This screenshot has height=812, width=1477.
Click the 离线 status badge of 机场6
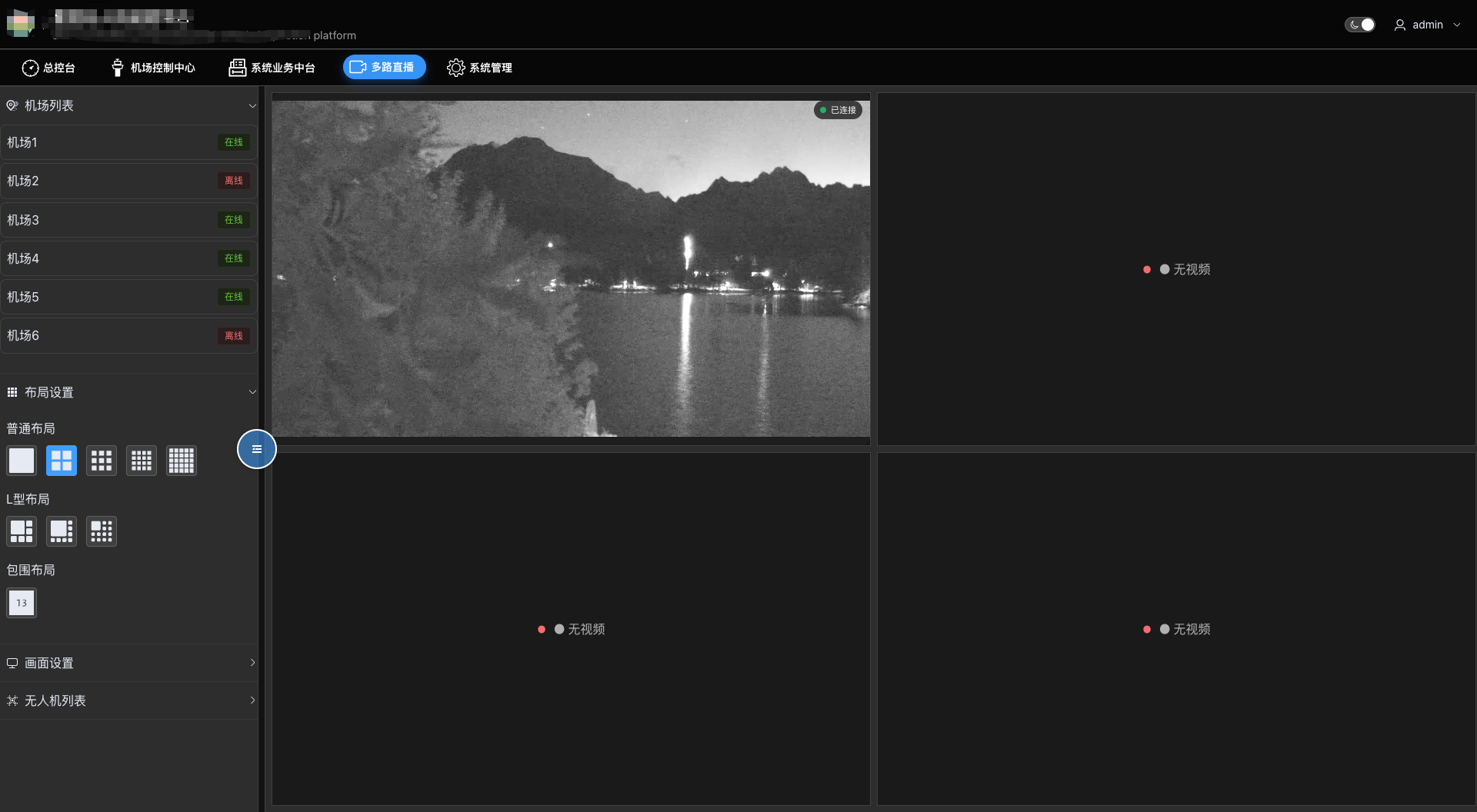pos(234,336)
